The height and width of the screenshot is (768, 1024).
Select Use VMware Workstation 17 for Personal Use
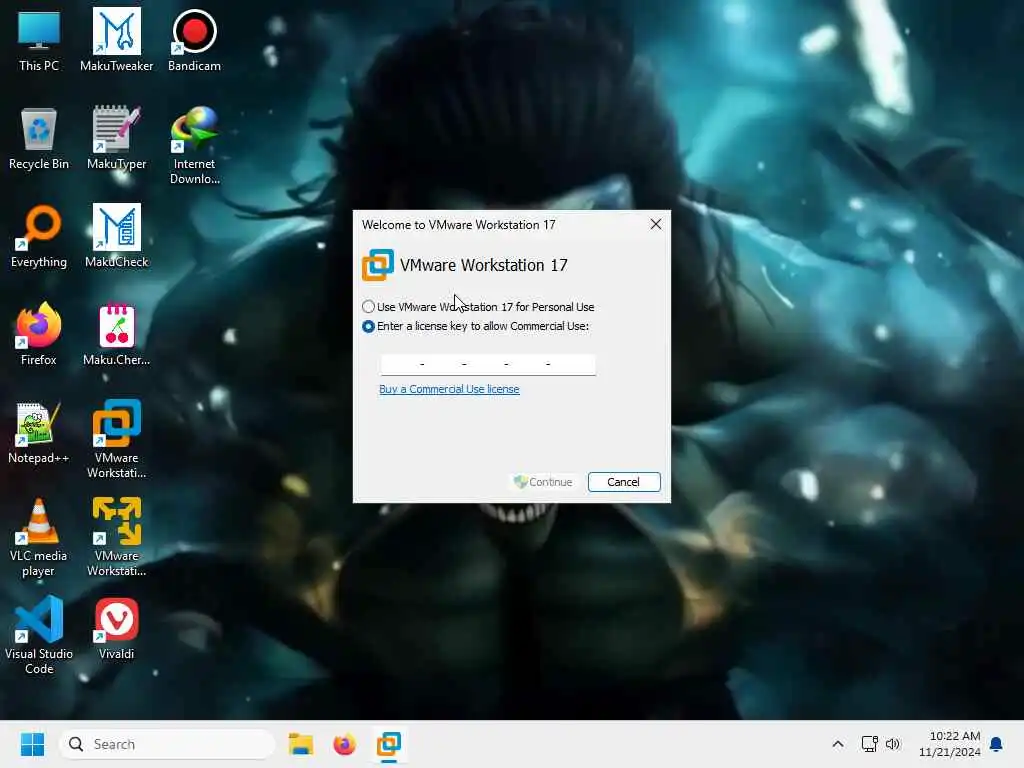(x=478, y=307)
